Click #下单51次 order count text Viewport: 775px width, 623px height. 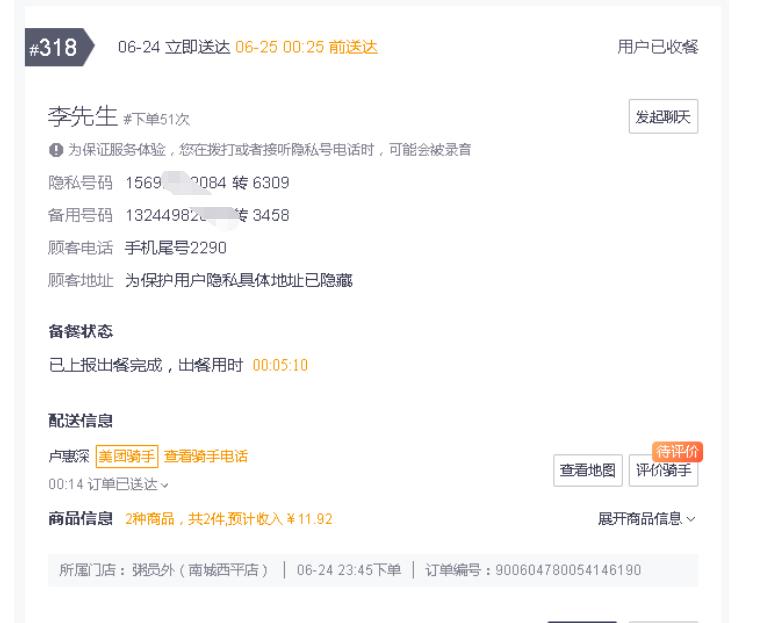[x=156, y=119]
